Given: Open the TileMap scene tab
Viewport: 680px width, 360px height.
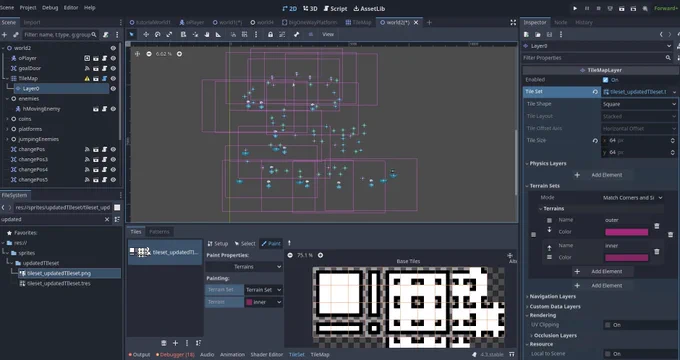Looking at the screenshot, I should [358, 23].
